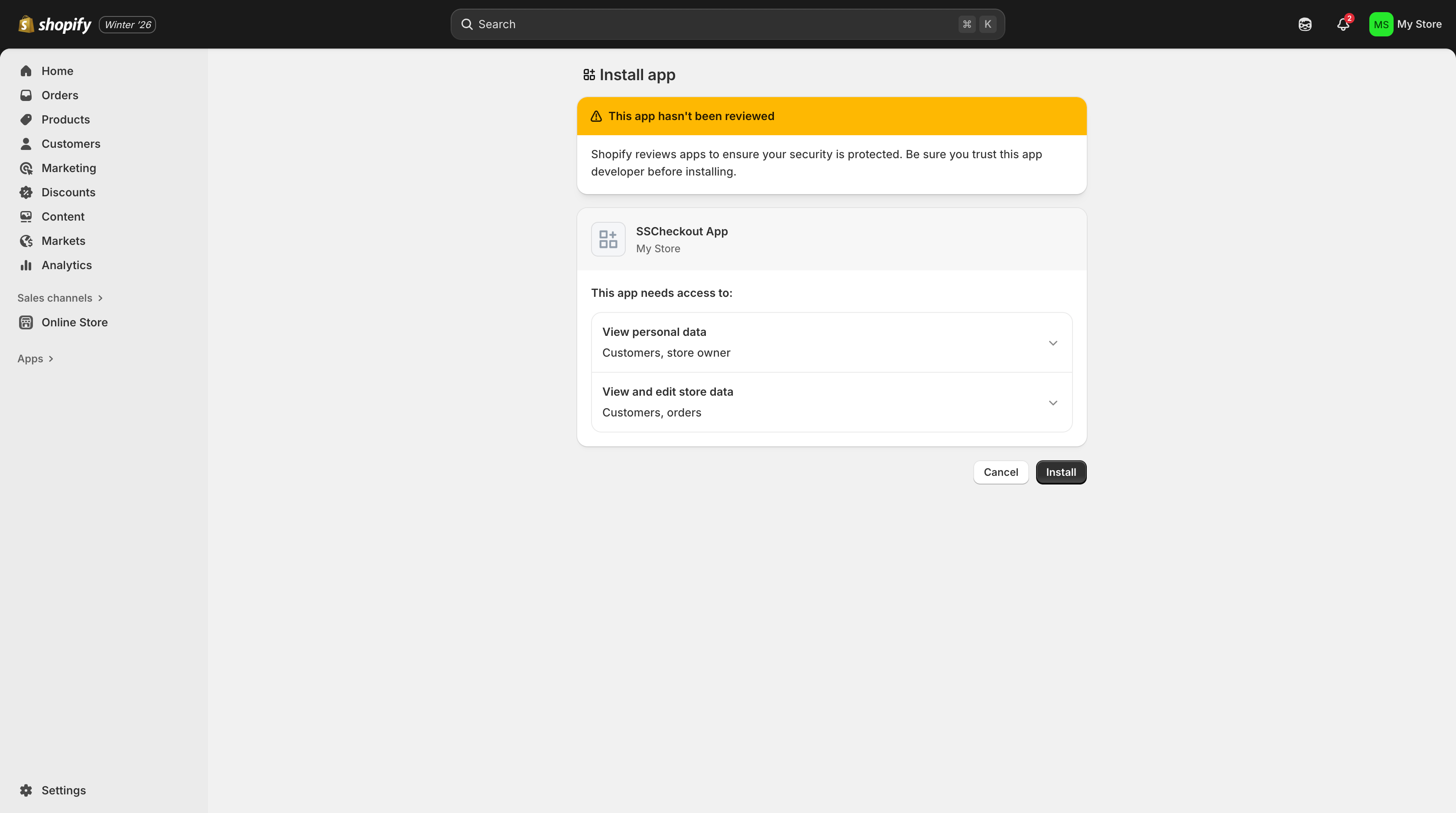Viewport: 1456px width, 813px height.
Task: Focus the Search input field
Action: [712, 24]
